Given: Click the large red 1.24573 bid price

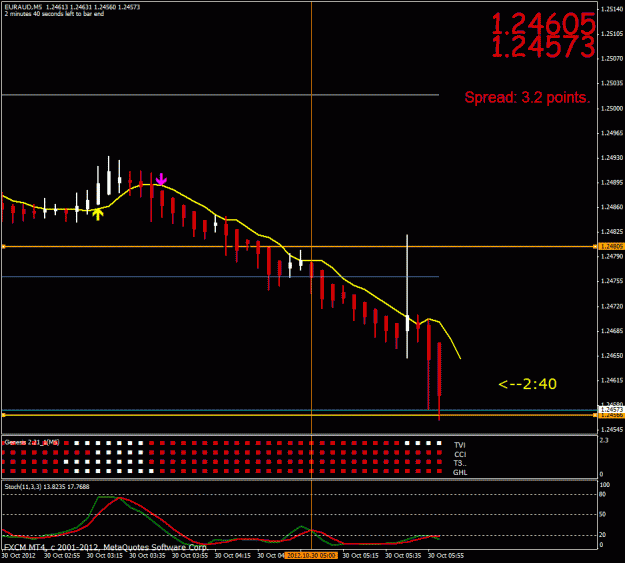Looking at the screenshot, I should point(544,47).
